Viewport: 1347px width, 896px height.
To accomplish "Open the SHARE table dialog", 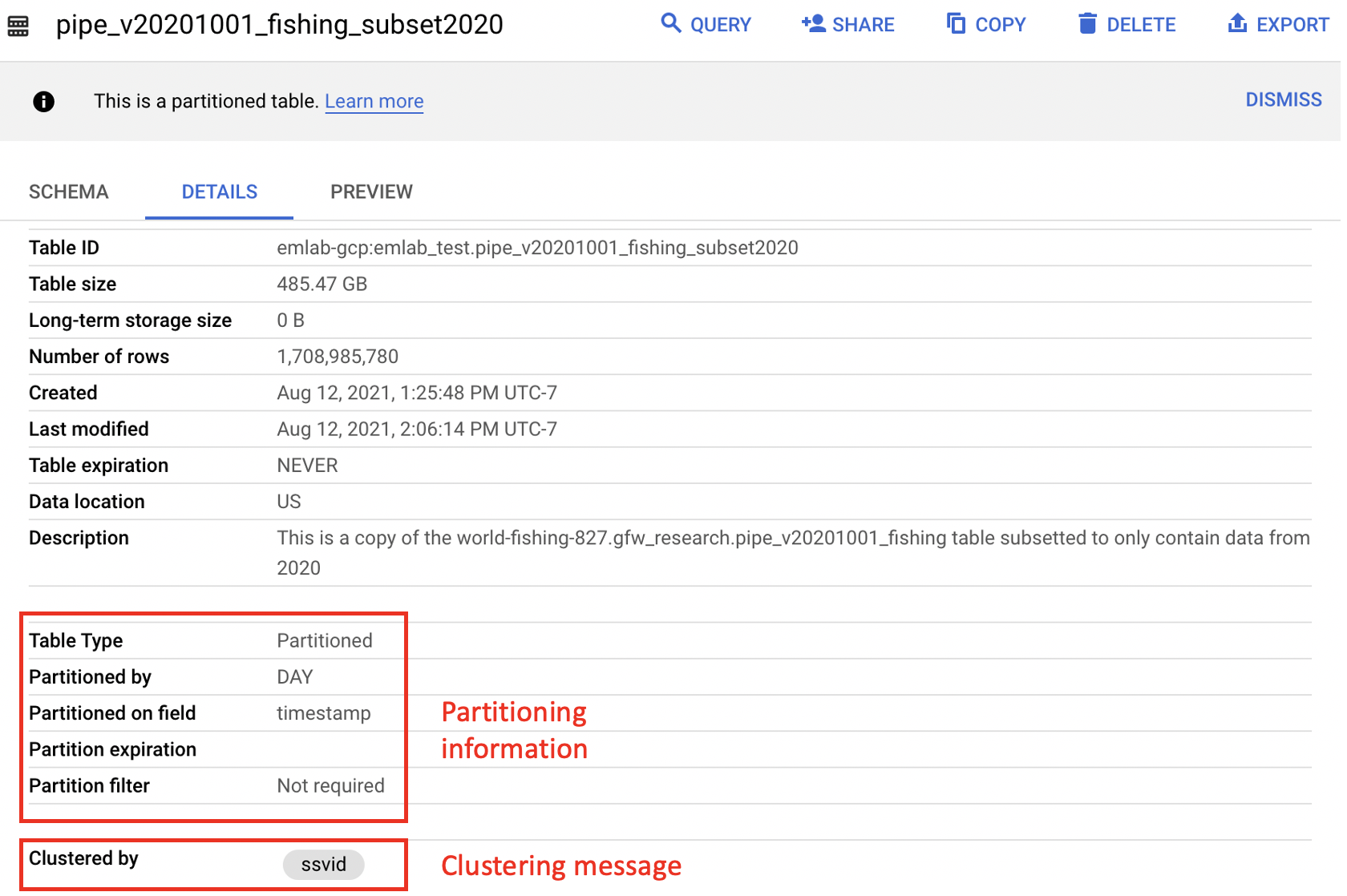I will tap(848, 24).
